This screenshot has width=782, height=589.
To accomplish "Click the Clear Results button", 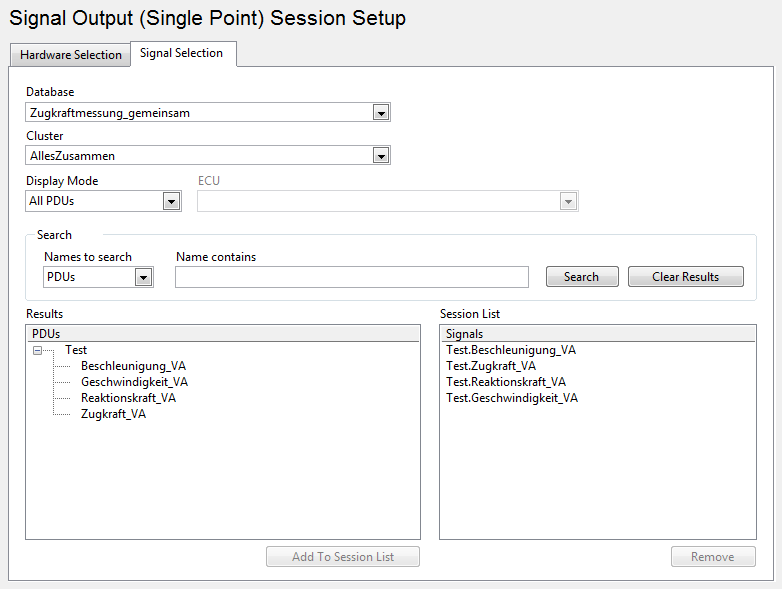I will [685, 277].
